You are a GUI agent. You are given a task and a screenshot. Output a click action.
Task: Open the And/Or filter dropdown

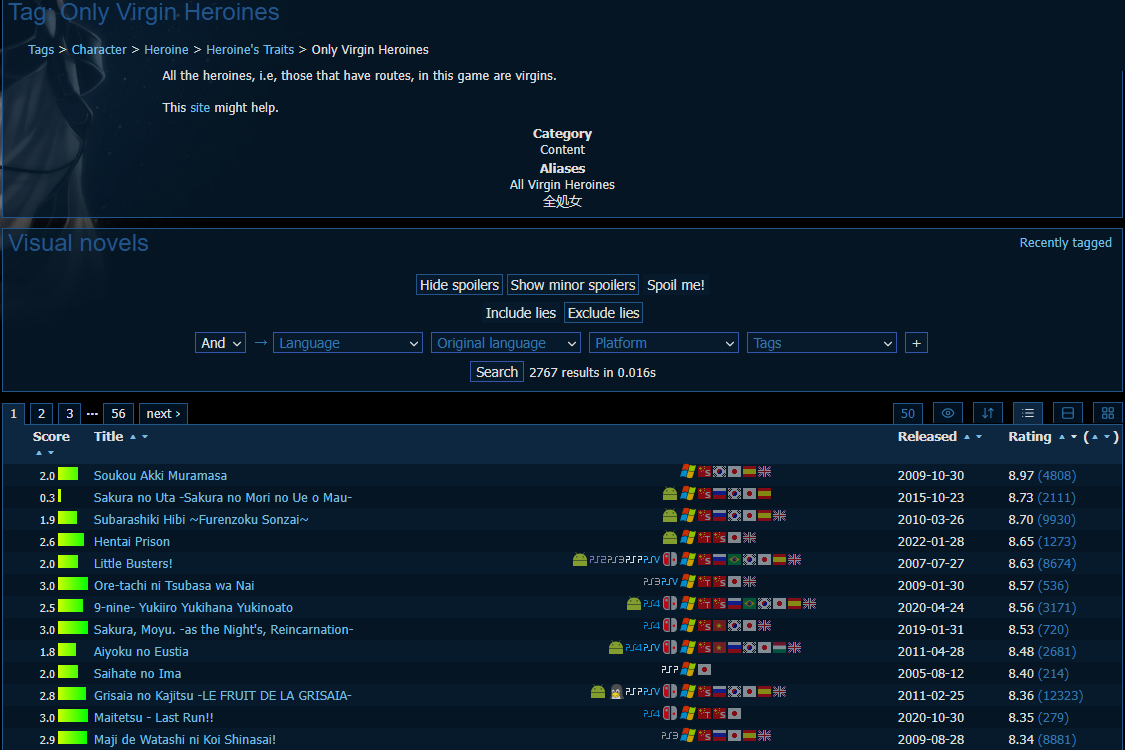click(220, 343)
